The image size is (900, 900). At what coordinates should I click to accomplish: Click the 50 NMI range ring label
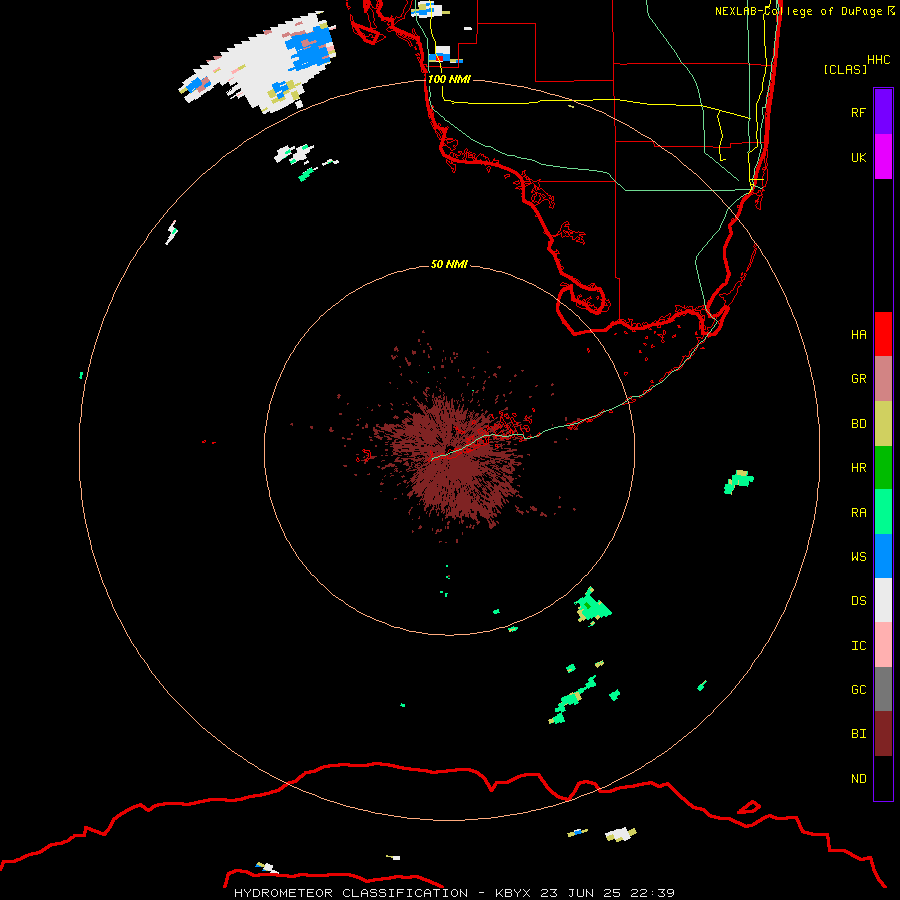[449, 264]
